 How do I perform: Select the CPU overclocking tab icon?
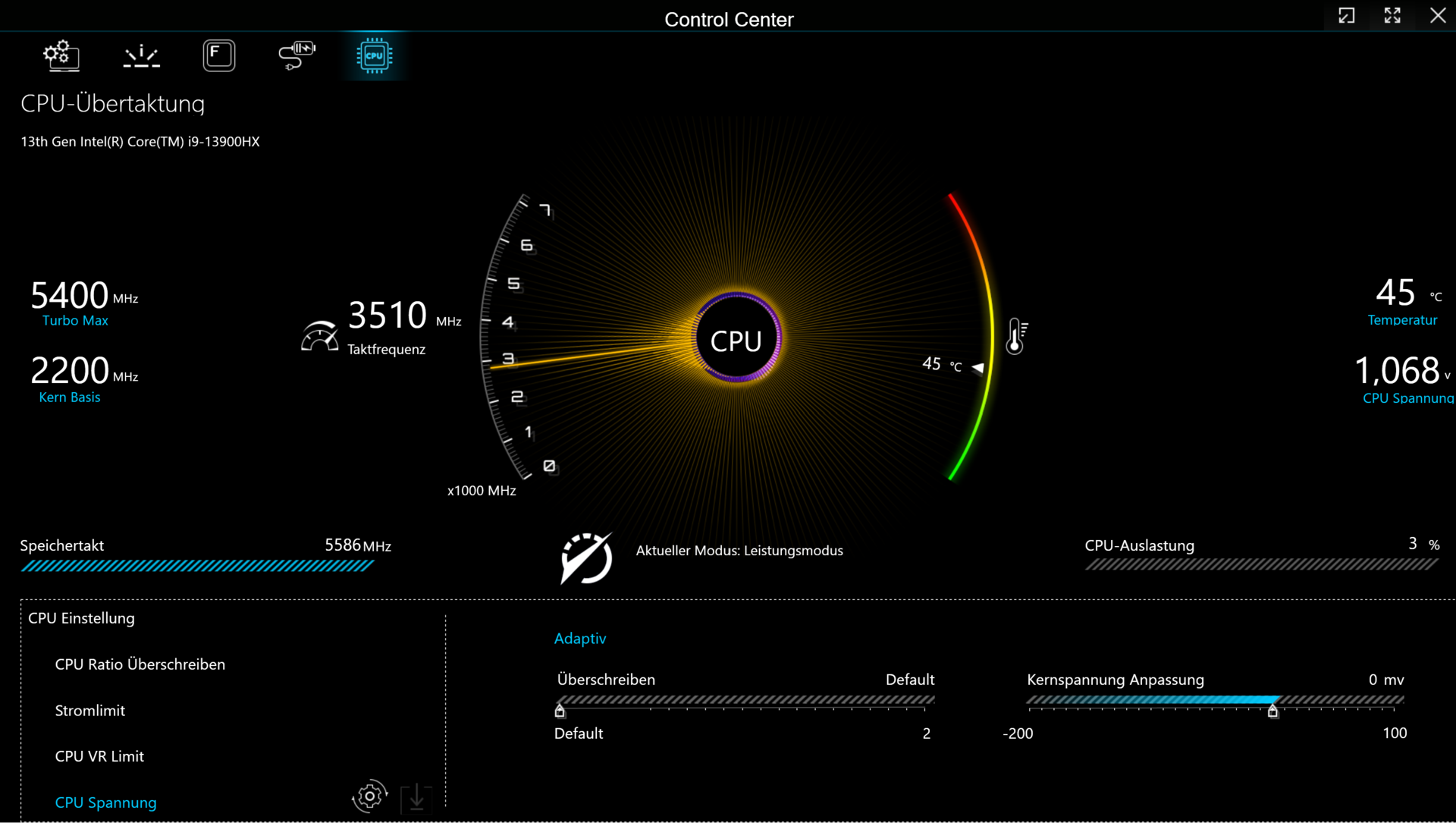tap(374, 55)
